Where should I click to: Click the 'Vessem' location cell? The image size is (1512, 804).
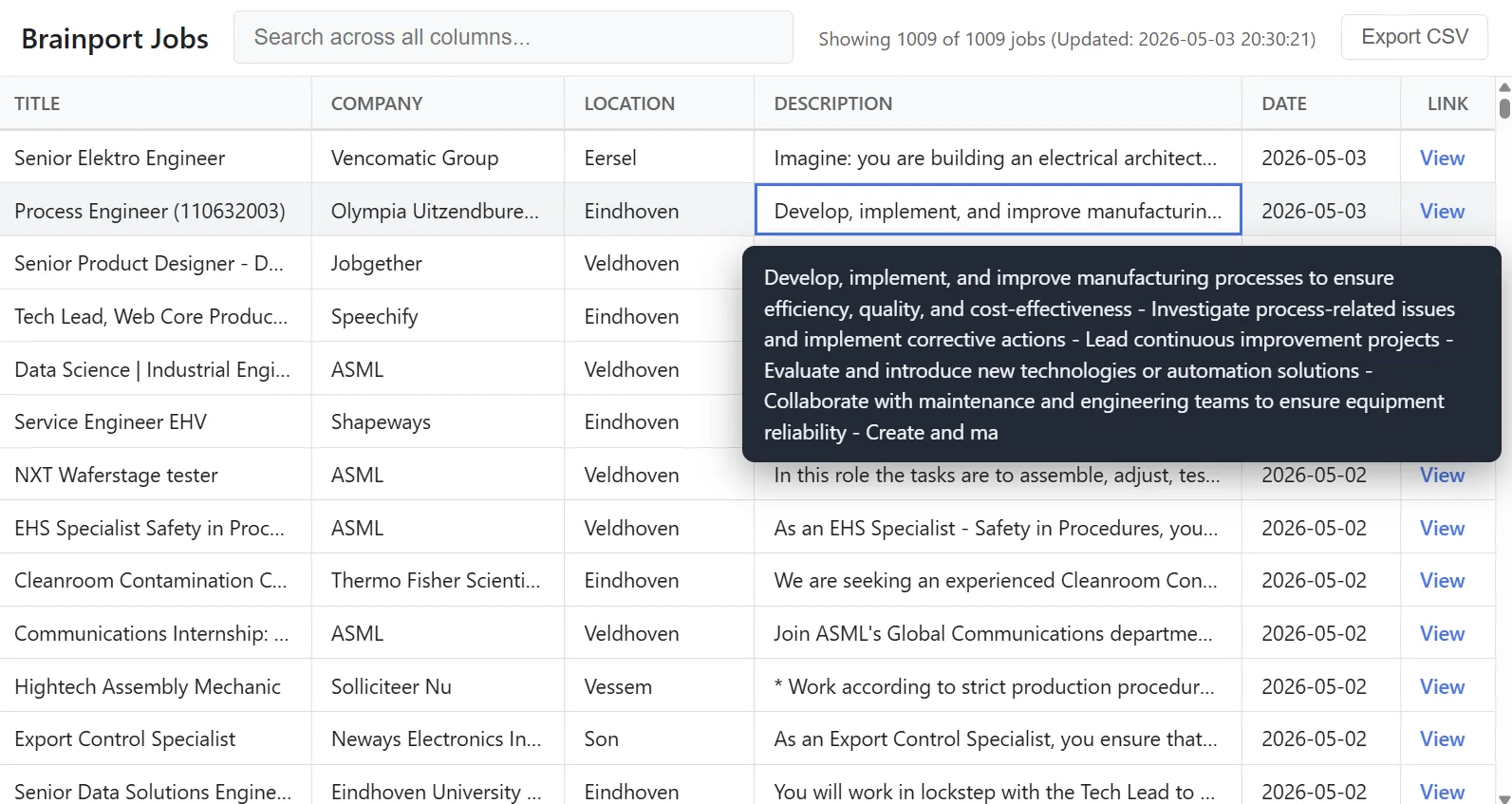pos(659,686)
